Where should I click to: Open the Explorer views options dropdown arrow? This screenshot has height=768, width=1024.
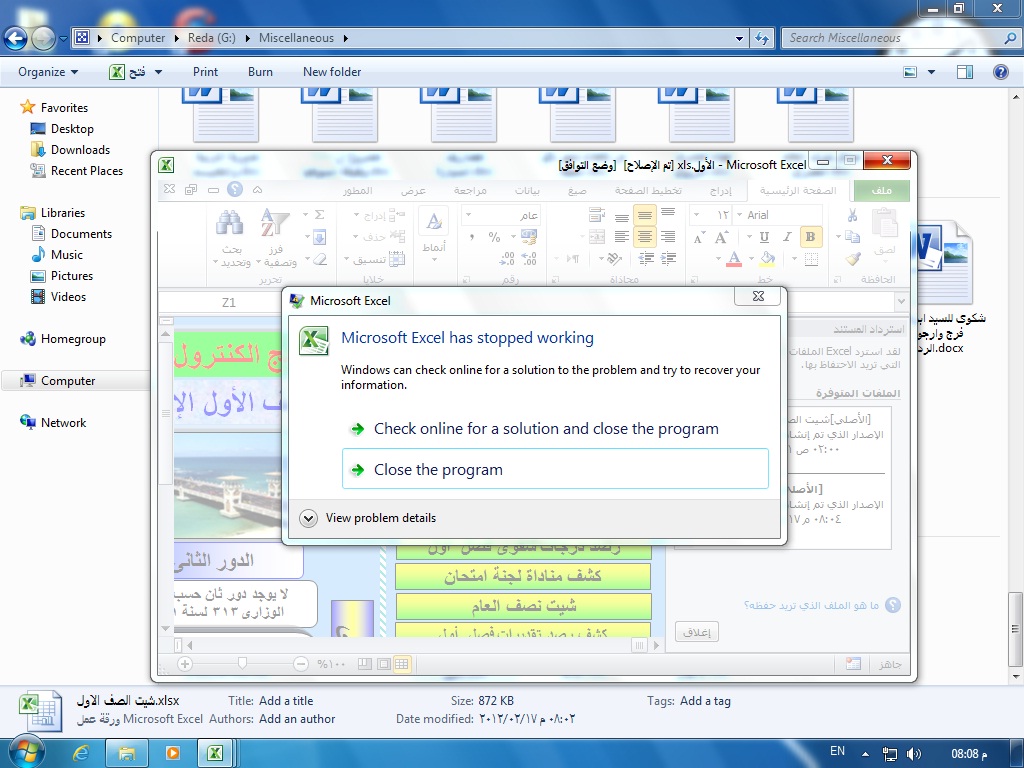click(x=931, y=72)
